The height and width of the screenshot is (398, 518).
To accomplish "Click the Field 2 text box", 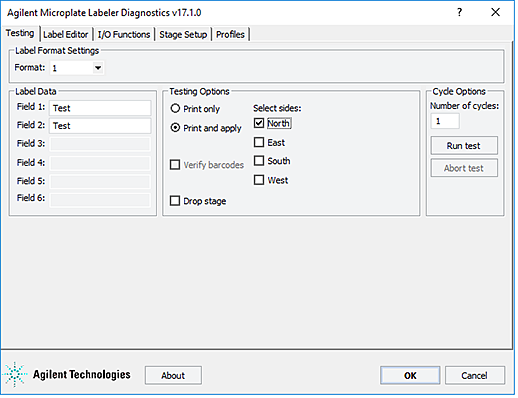I will tap(100, 126).
